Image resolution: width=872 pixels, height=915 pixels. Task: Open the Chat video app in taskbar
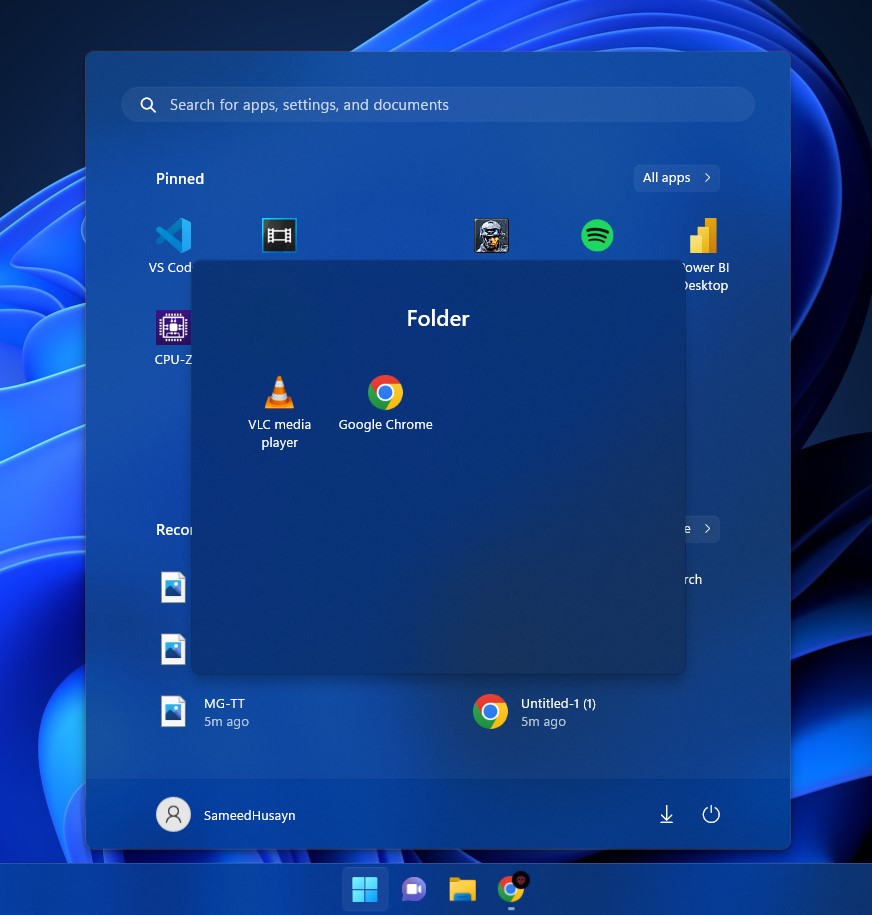pyautogui.click(x=414, y=889)
